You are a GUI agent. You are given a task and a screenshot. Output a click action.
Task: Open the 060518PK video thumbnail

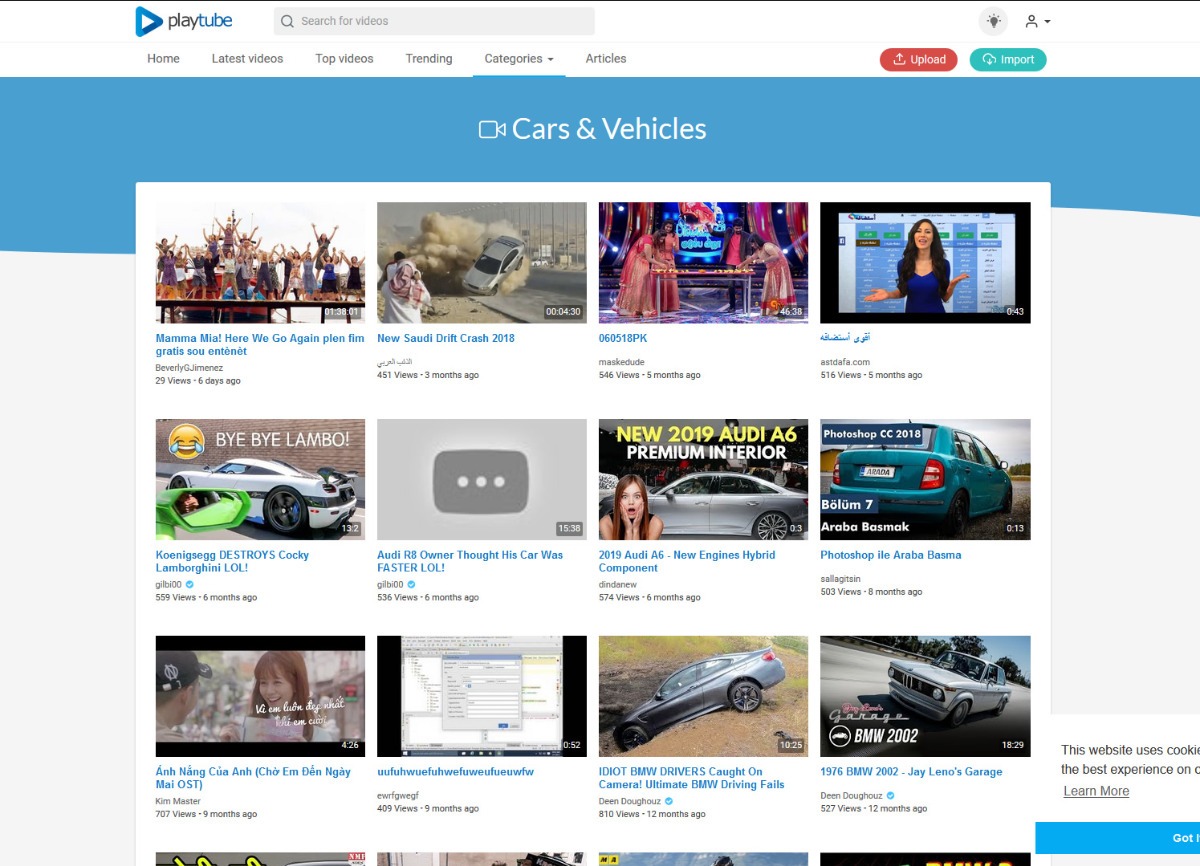(x=704, y=263)
